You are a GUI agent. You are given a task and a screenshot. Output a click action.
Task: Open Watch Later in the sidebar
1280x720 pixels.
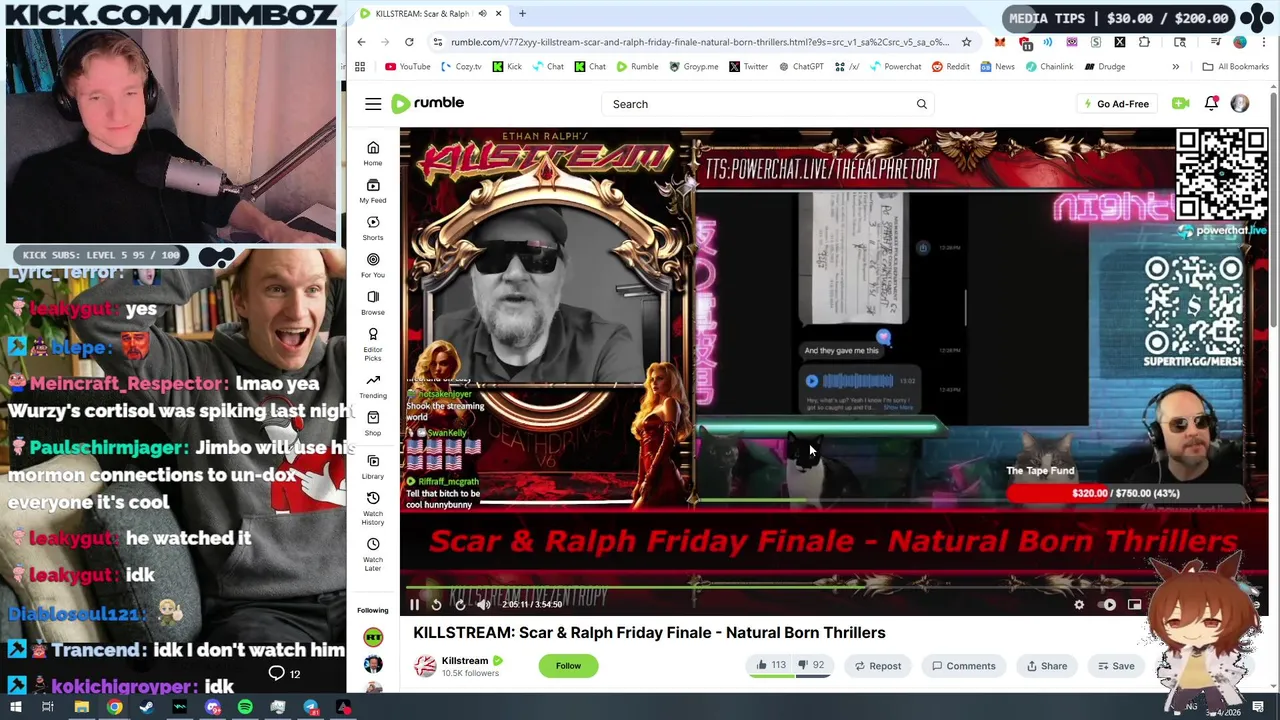373,553
